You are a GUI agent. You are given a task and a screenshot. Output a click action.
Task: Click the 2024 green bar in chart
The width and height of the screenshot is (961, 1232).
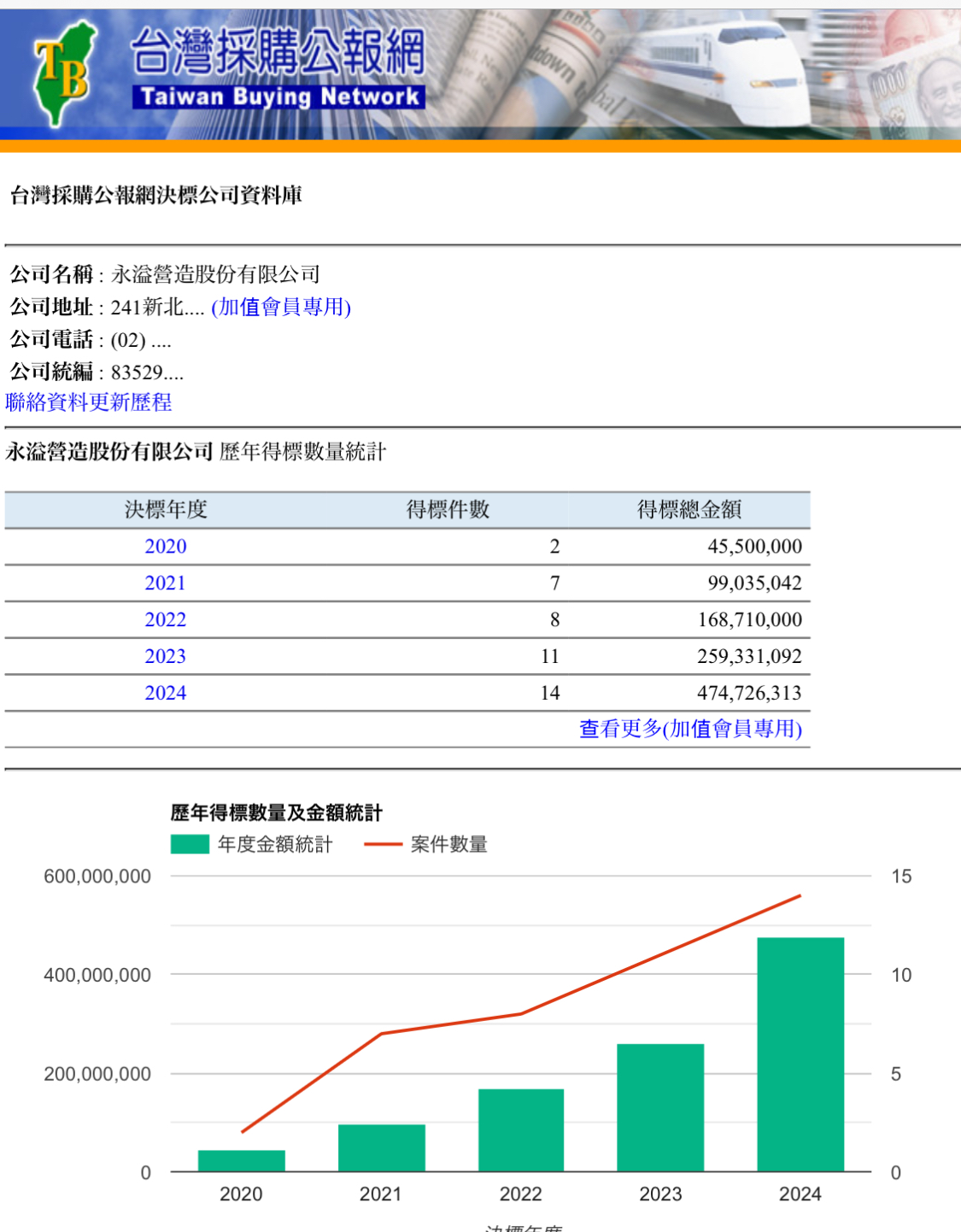(x=800, y=1054)
